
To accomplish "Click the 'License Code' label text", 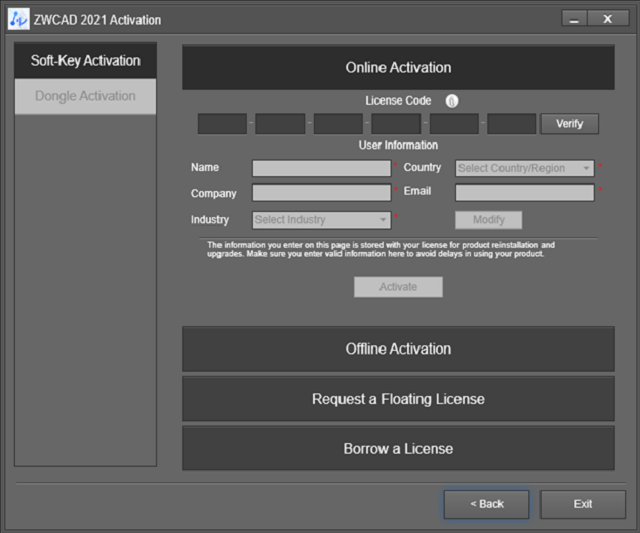I will point(398,101).
